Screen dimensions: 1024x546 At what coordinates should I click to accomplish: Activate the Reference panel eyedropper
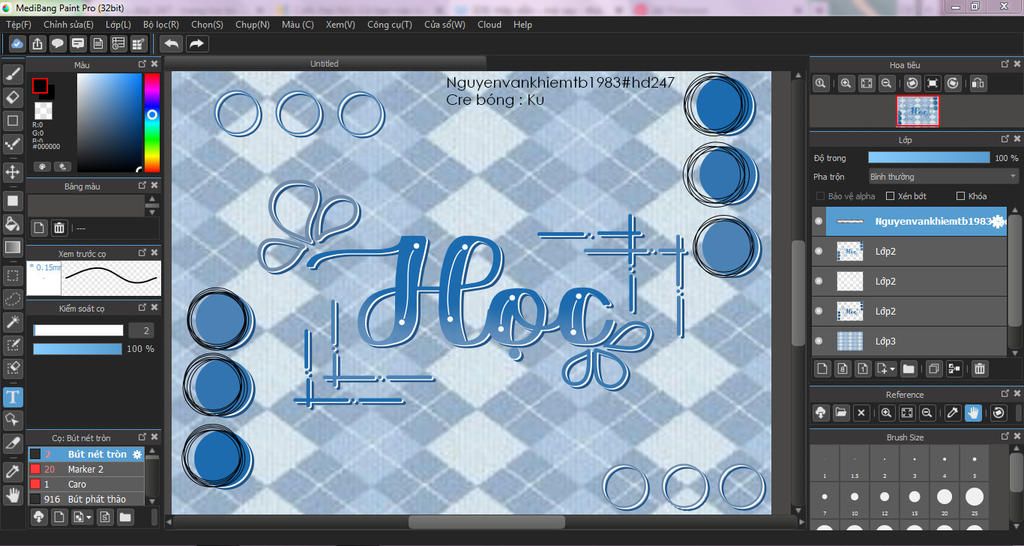[x=953, y=412]
